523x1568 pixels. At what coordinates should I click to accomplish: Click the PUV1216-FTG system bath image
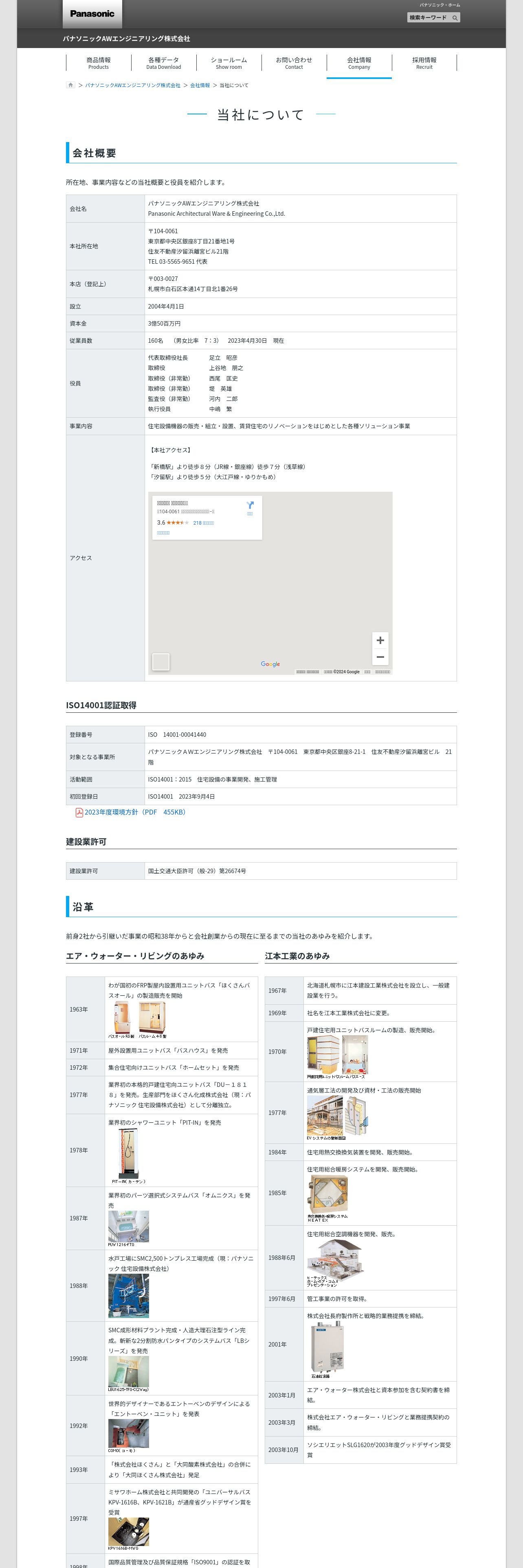(x=128, y=1229)
